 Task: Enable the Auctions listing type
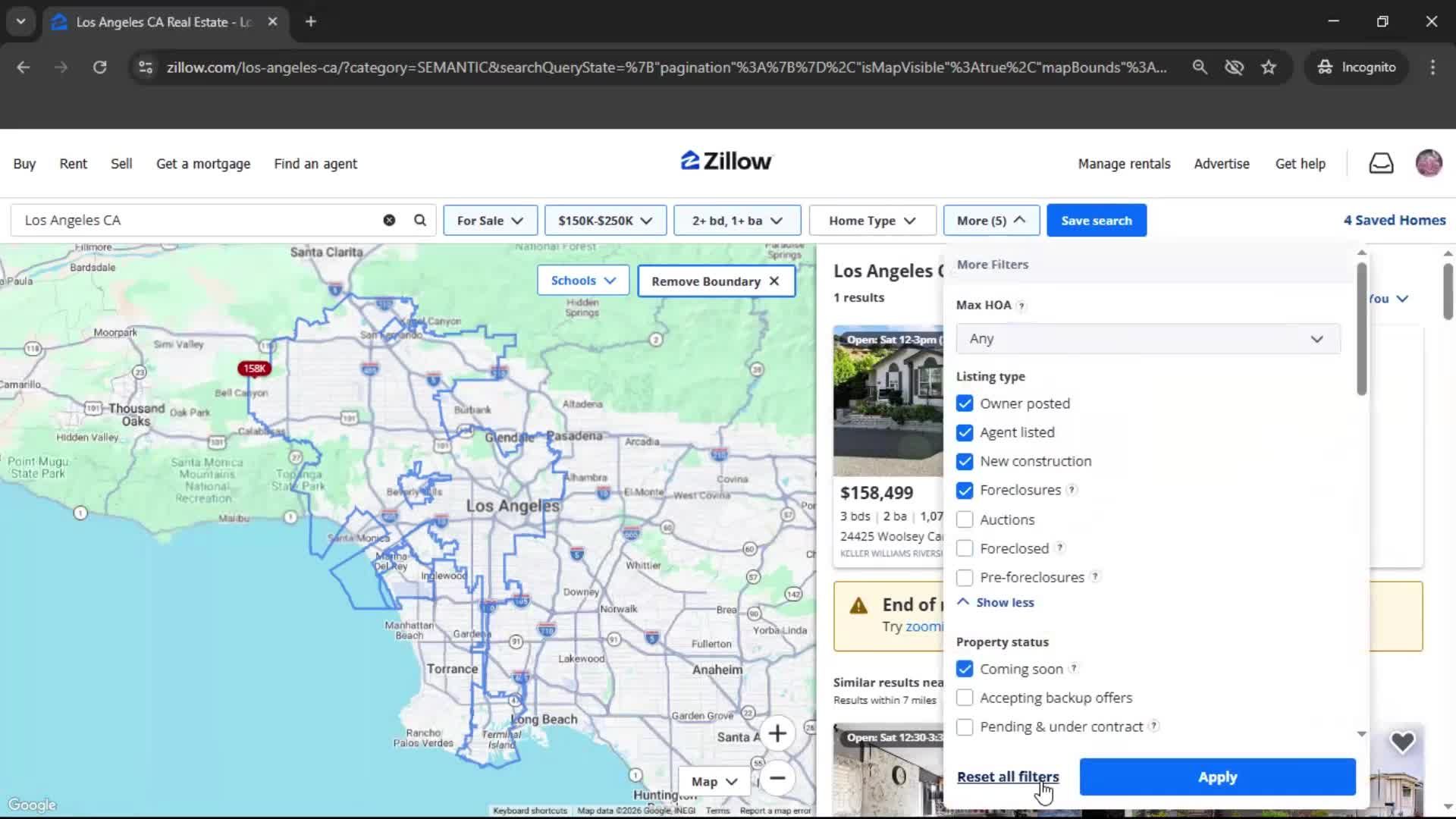(x=965, y=519)
